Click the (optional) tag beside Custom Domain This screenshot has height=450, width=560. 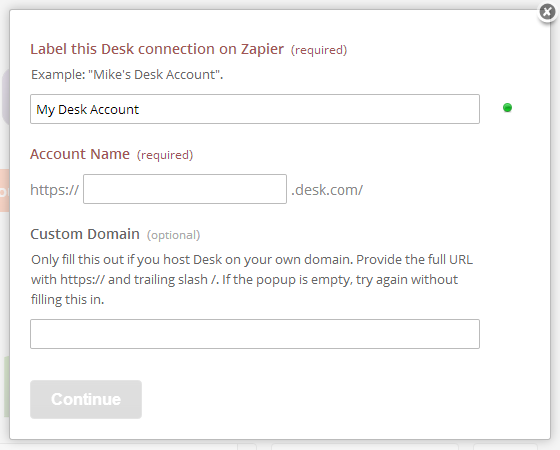(x=174, y=235)
